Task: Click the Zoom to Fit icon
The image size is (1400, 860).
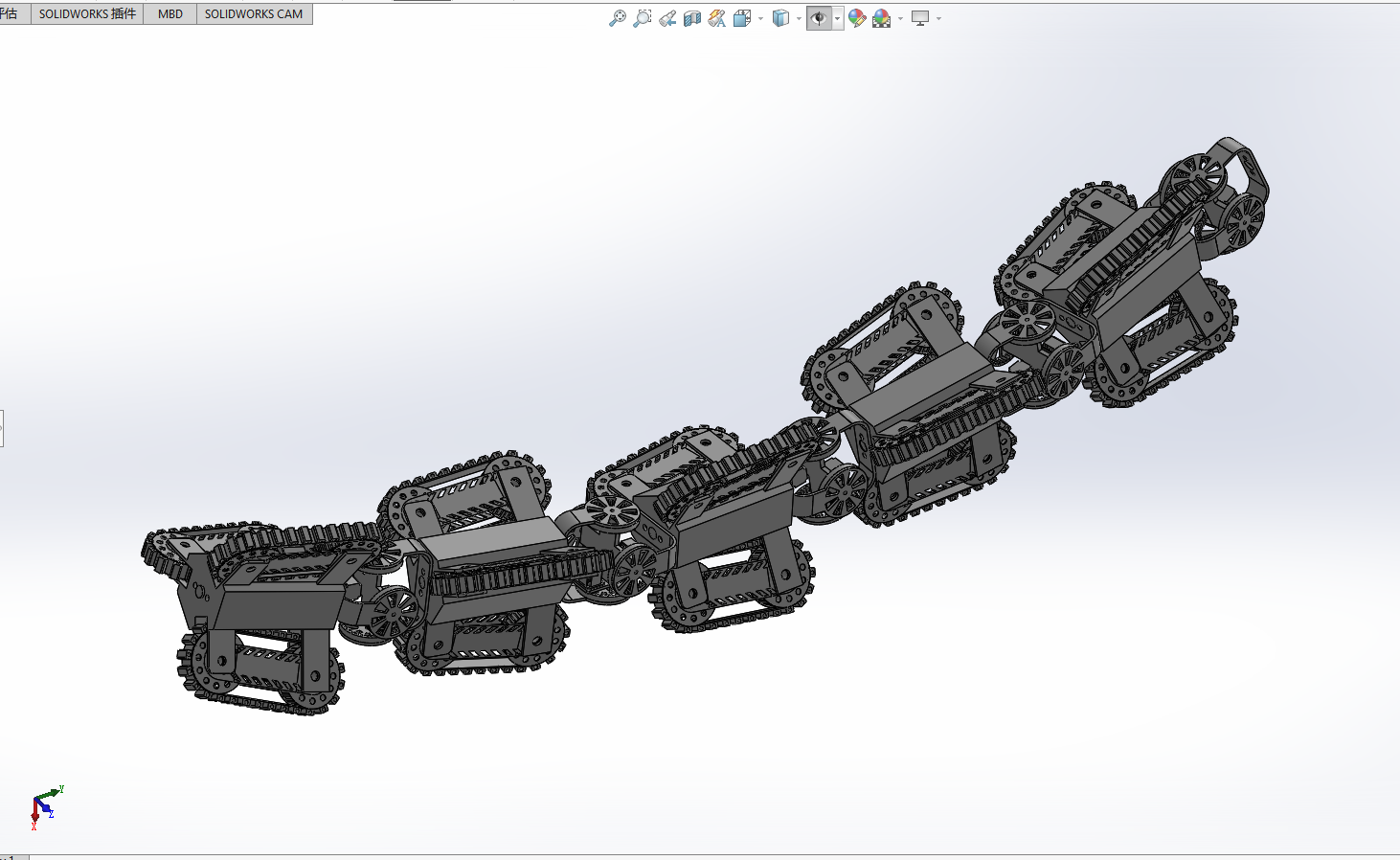Action: tap(618, 18)
